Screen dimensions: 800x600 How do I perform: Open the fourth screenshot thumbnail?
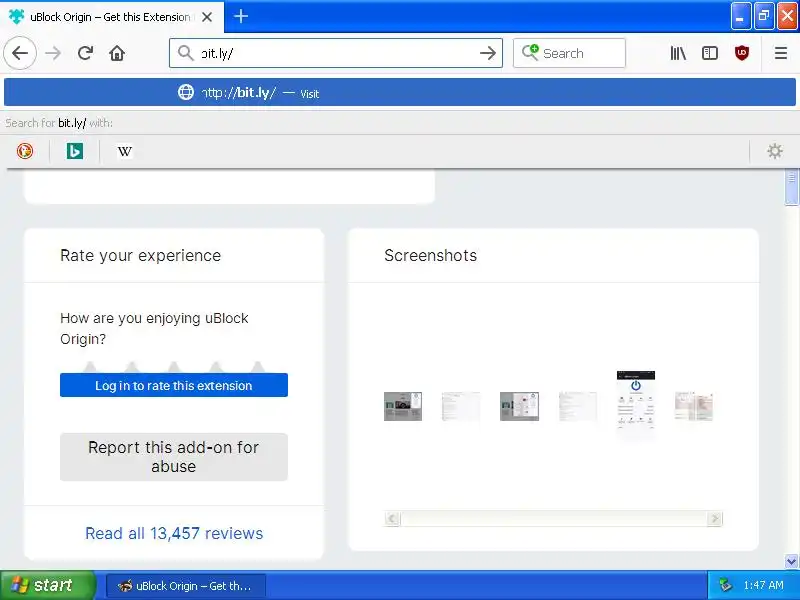point(578,406)
